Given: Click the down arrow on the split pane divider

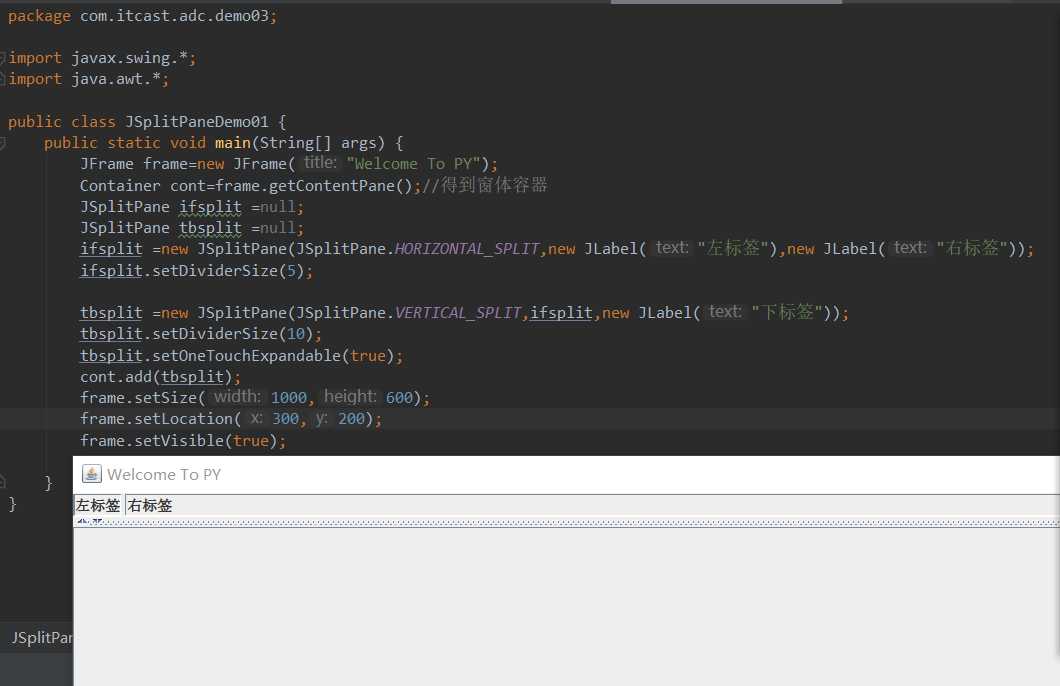Looking at the screenshot, I should pos(97,521).
